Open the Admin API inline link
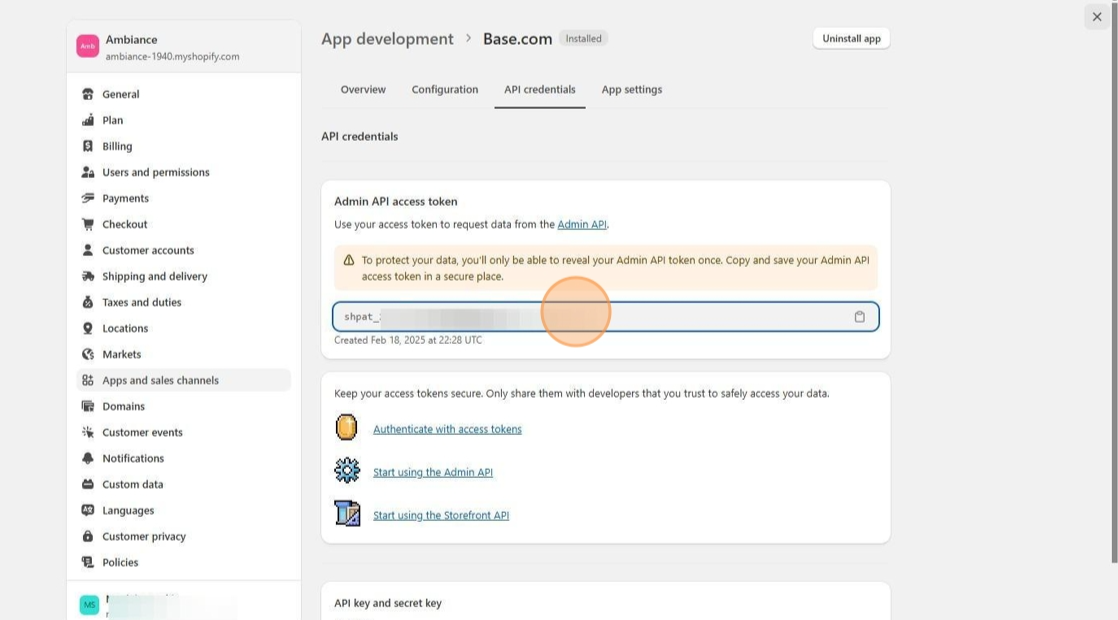The height and width of the screenshot is (620, 1118). pos(582,225)
